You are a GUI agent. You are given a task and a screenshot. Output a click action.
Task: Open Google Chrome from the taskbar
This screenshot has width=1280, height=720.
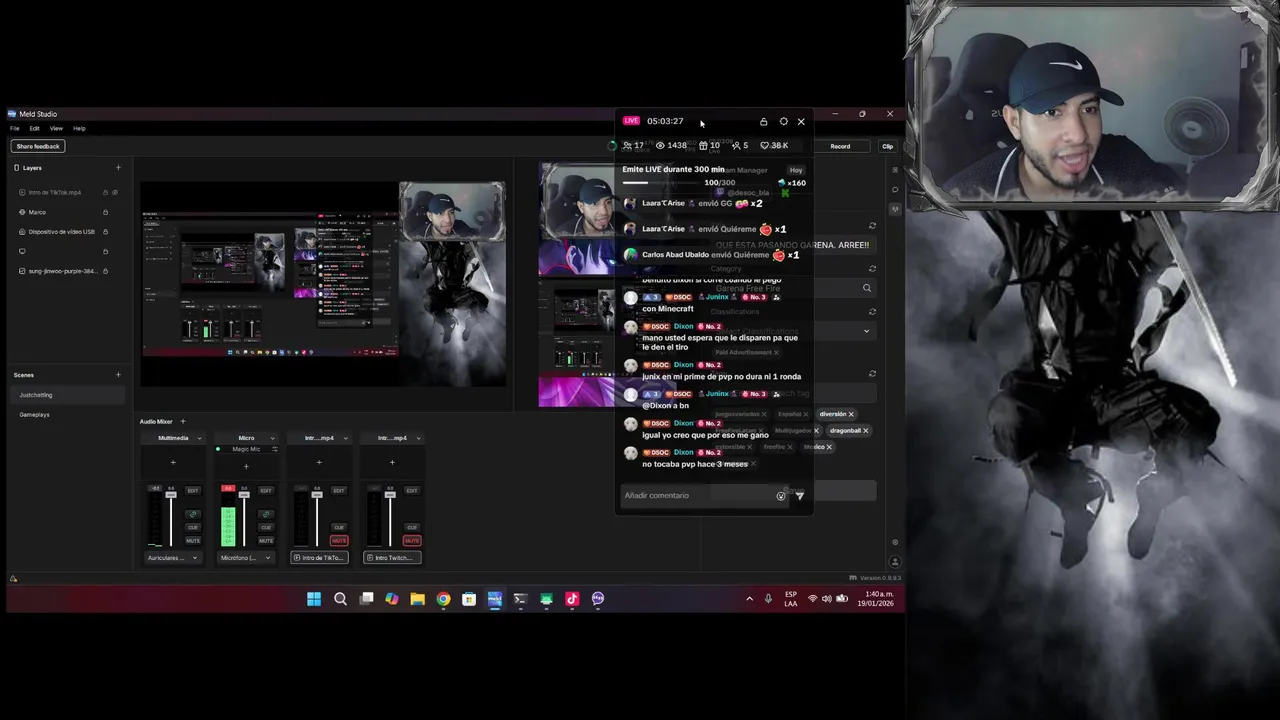coord(443,599)
